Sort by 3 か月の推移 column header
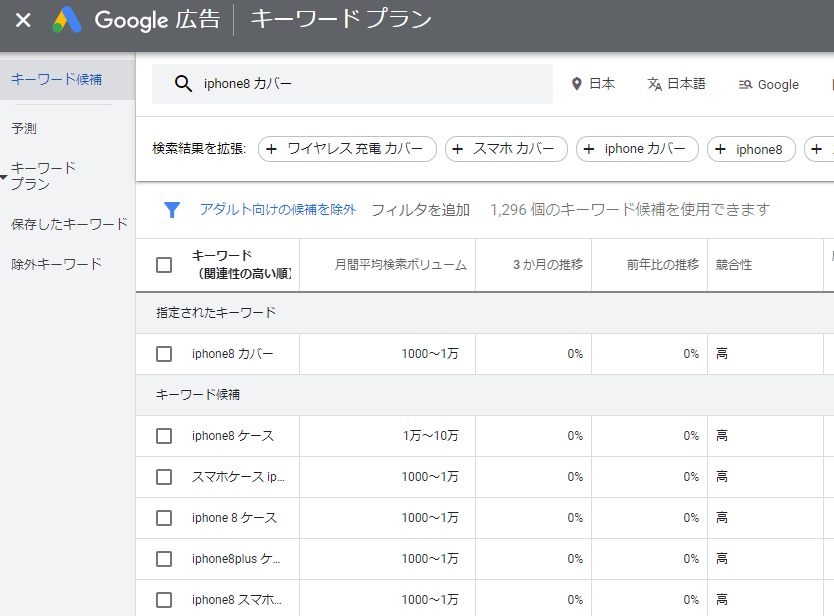The width and height of the screenshot is (834, 616). click(x=548, y=264)
